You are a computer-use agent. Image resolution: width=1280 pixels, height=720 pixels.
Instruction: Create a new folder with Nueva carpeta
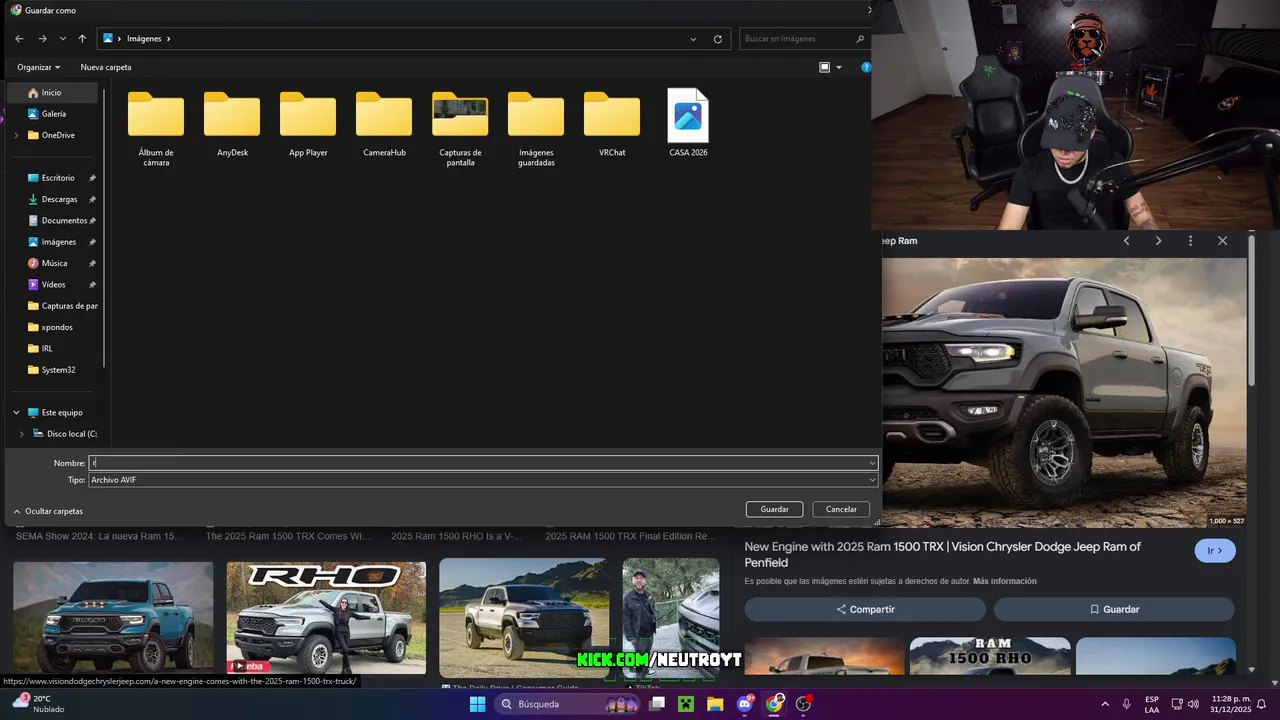point(106,67)
